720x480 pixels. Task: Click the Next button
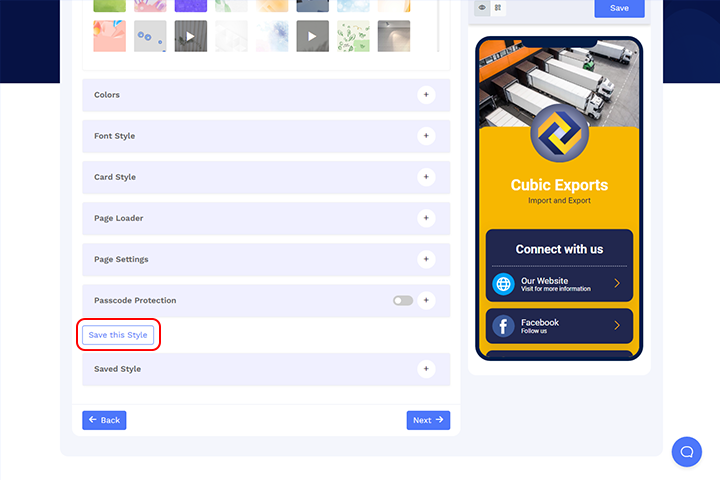coord(428,420)
